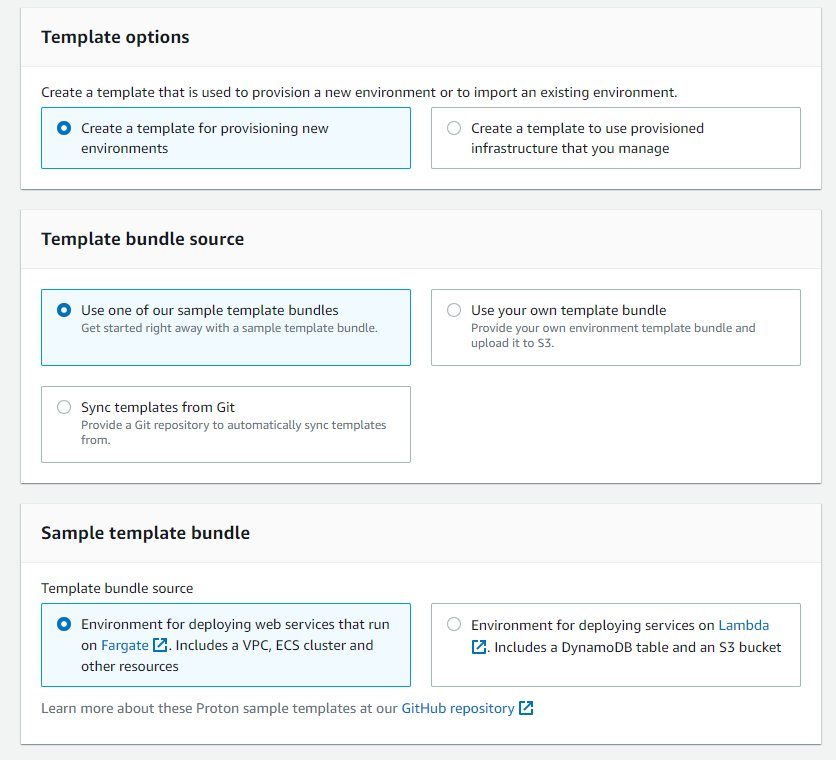Click the Template bundle source field label
Image resolution: width=836 pixels, height=760 pixels.
tap(106, 588)
